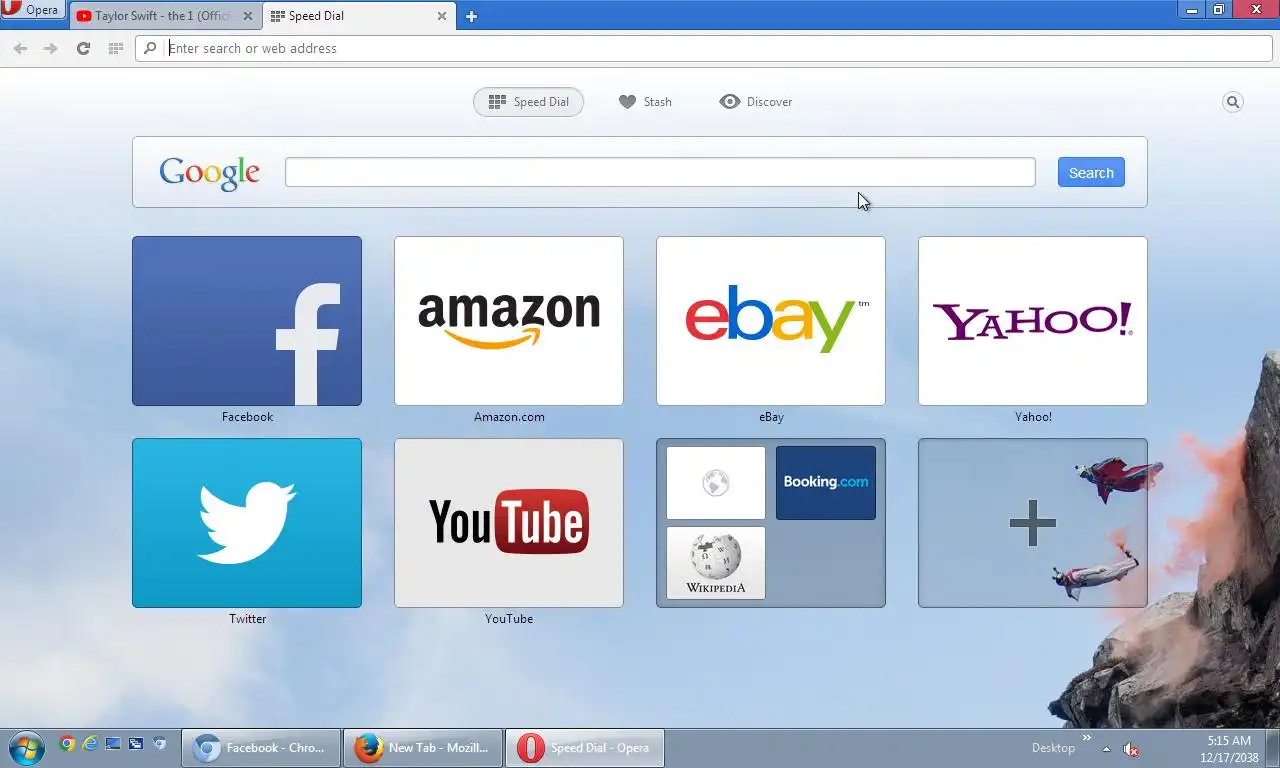Click the Speed Dial search magnifier icon

coord(1233,102)
